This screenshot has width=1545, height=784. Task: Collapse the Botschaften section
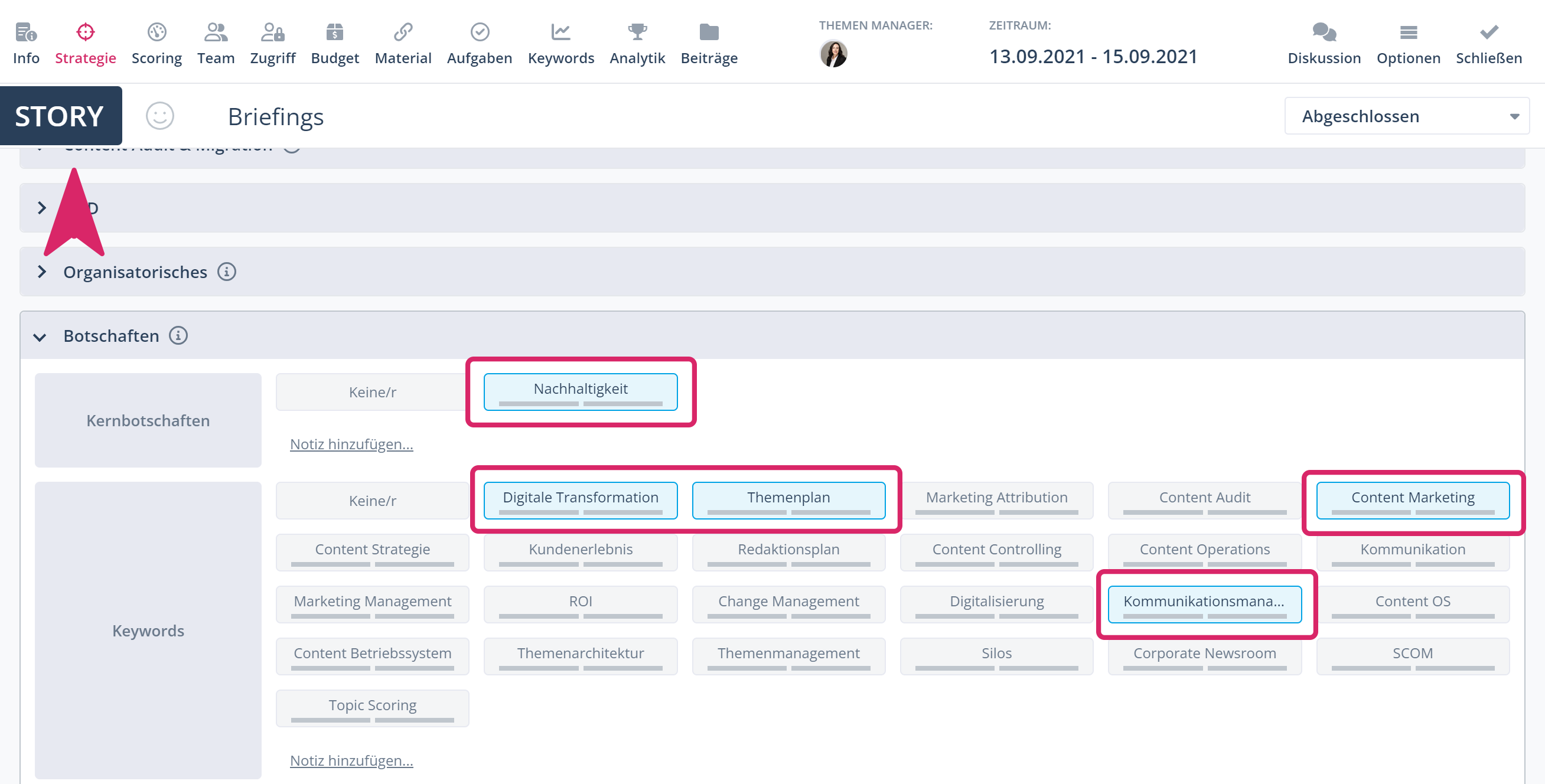pyautogui.click(x=40, y=337)
